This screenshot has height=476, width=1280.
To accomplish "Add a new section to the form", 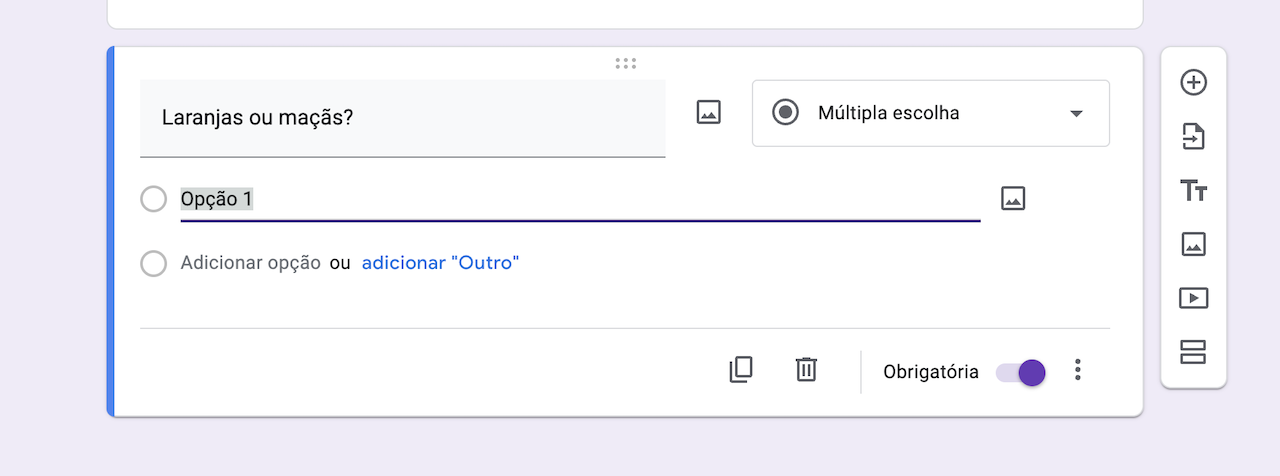I will click(x=1193, y=352).
